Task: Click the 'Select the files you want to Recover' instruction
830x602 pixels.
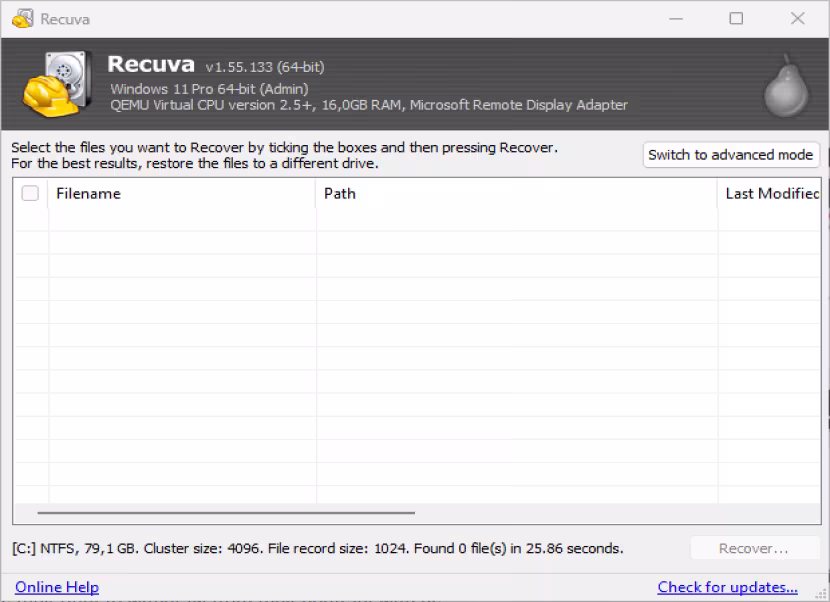Action: (285, 147)
